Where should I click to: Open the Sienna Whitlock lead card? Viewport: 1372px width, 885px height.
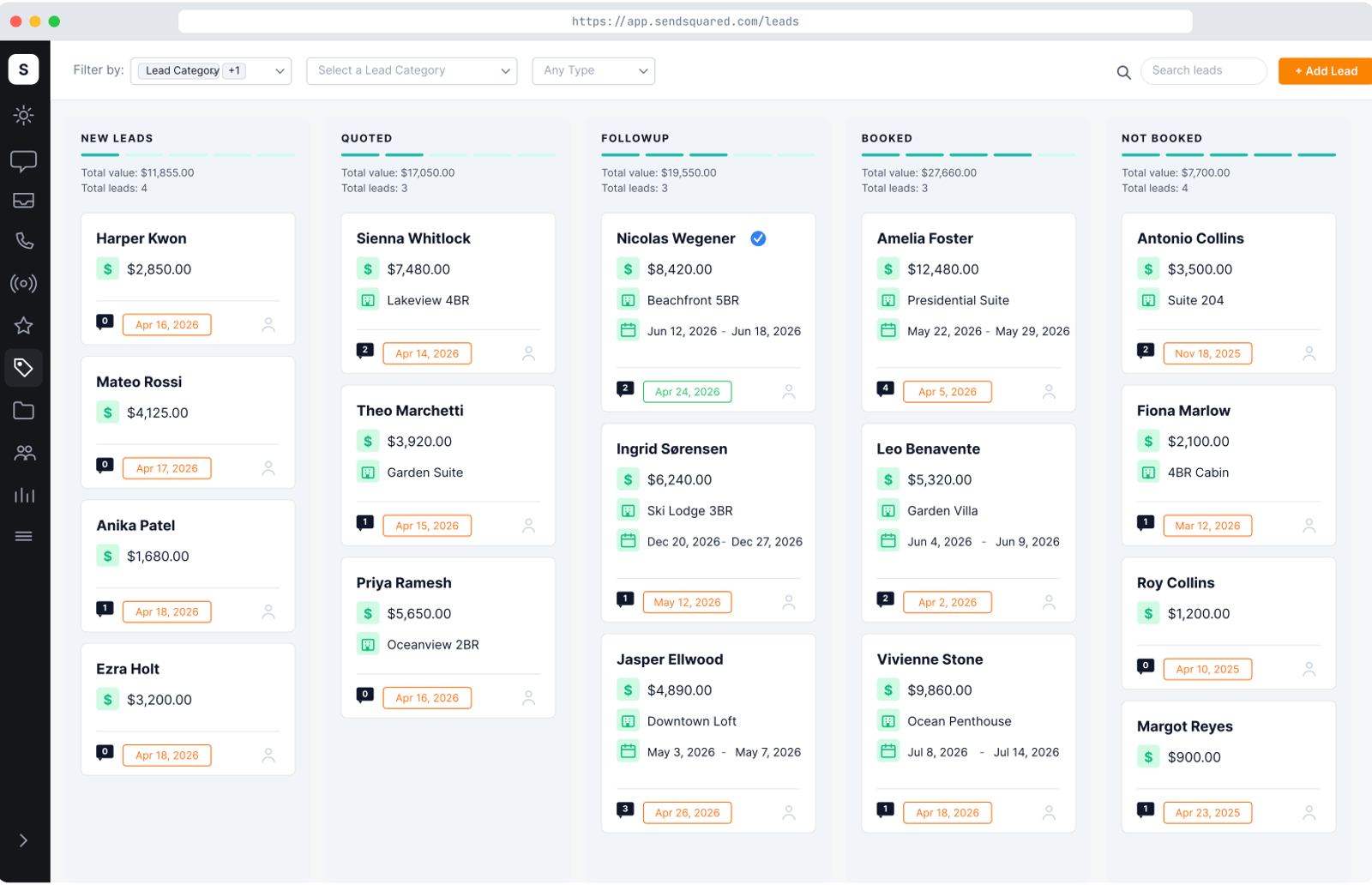click(448, 293)
